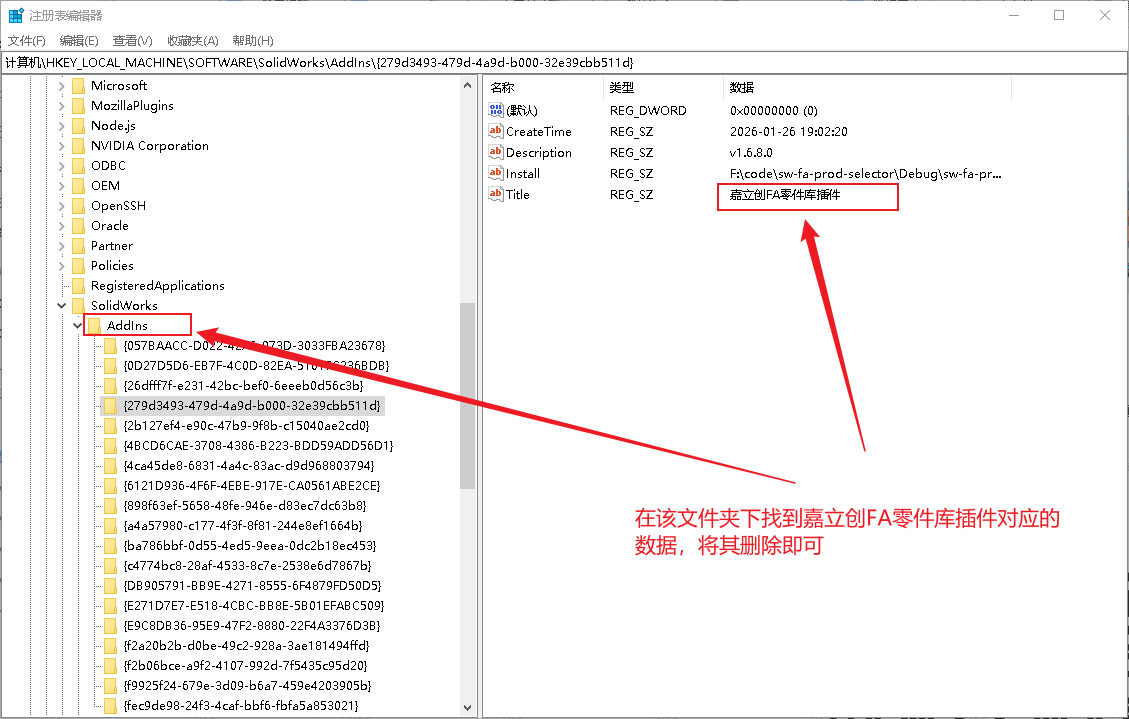The width and height of the screenshot is (1129, 719).
Task: Sort values by the 名称 column header
Action: point(544,88)
